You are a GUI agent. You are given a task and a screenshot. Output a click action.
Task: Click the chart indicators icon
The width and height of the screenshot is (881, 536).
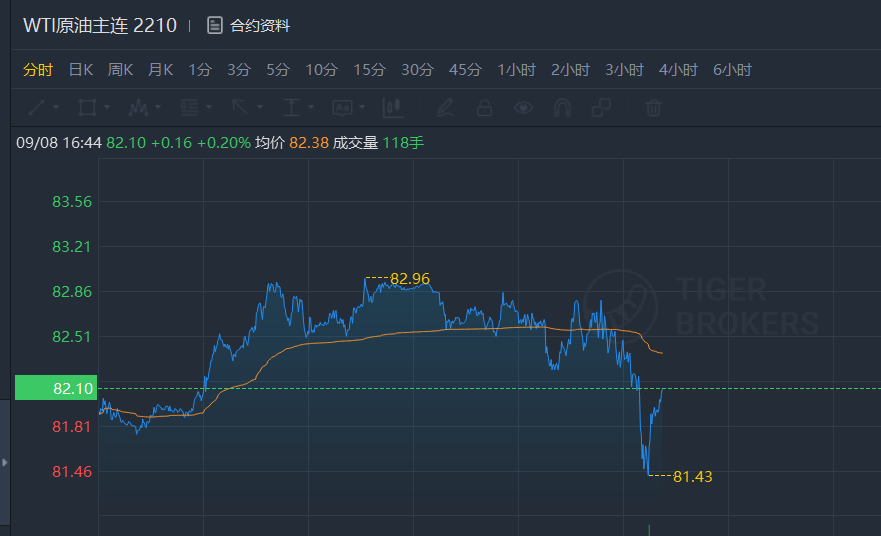tap(393, 107)
